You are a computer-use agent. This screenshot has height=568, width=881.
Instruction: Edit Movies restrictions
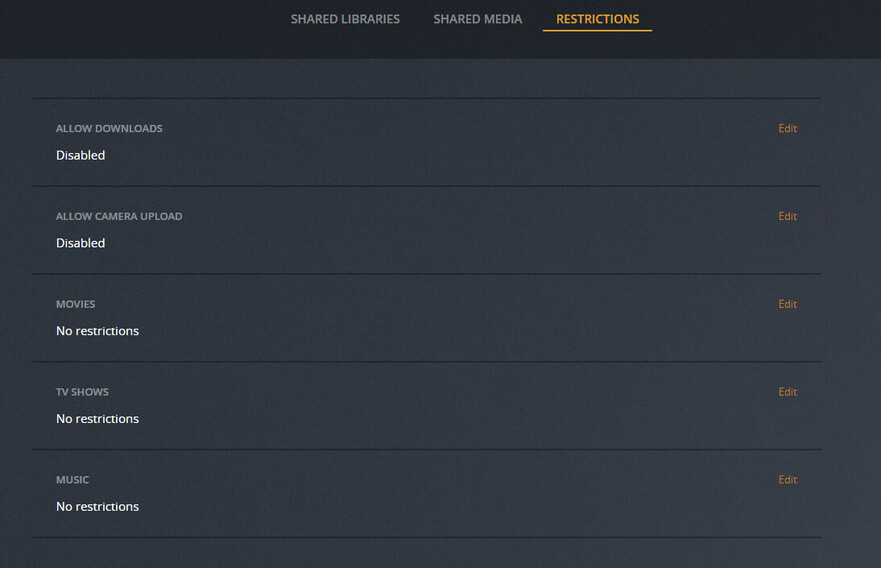tap(787, 304)
